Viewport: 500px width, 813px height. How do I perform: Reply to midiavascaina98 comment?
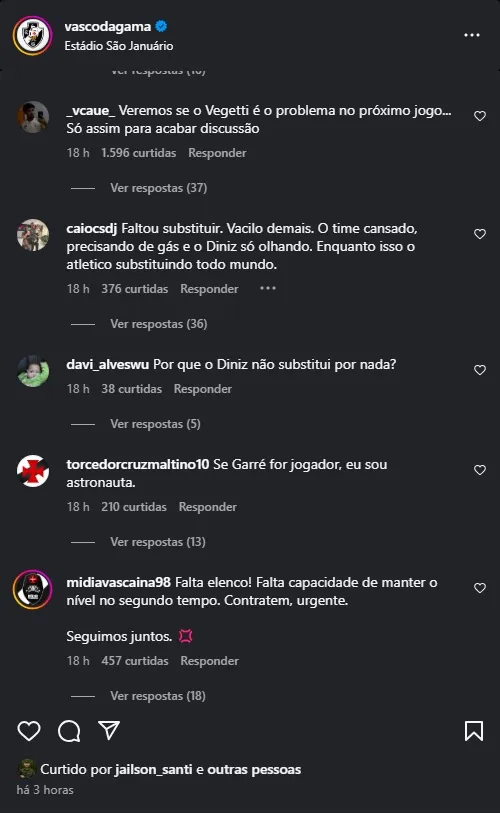(x=210, y=661)
